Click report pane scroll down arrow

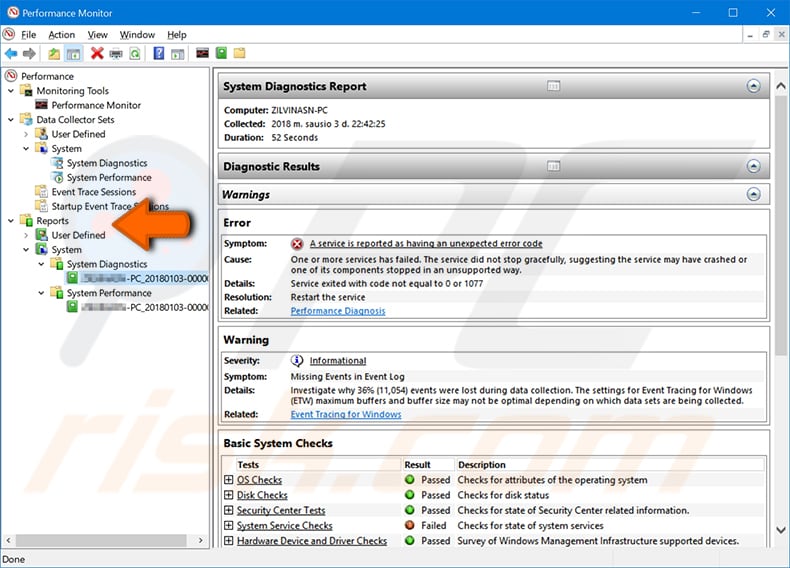coord(780,530)
